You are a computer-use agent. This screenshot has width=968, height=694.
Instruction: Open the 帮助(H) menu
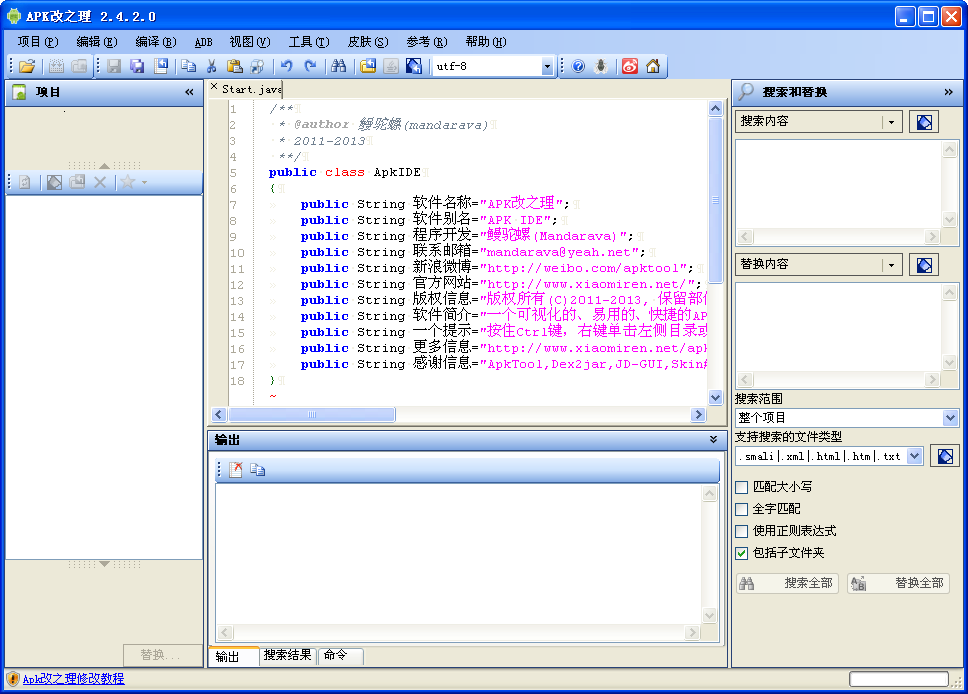[486, 41]
